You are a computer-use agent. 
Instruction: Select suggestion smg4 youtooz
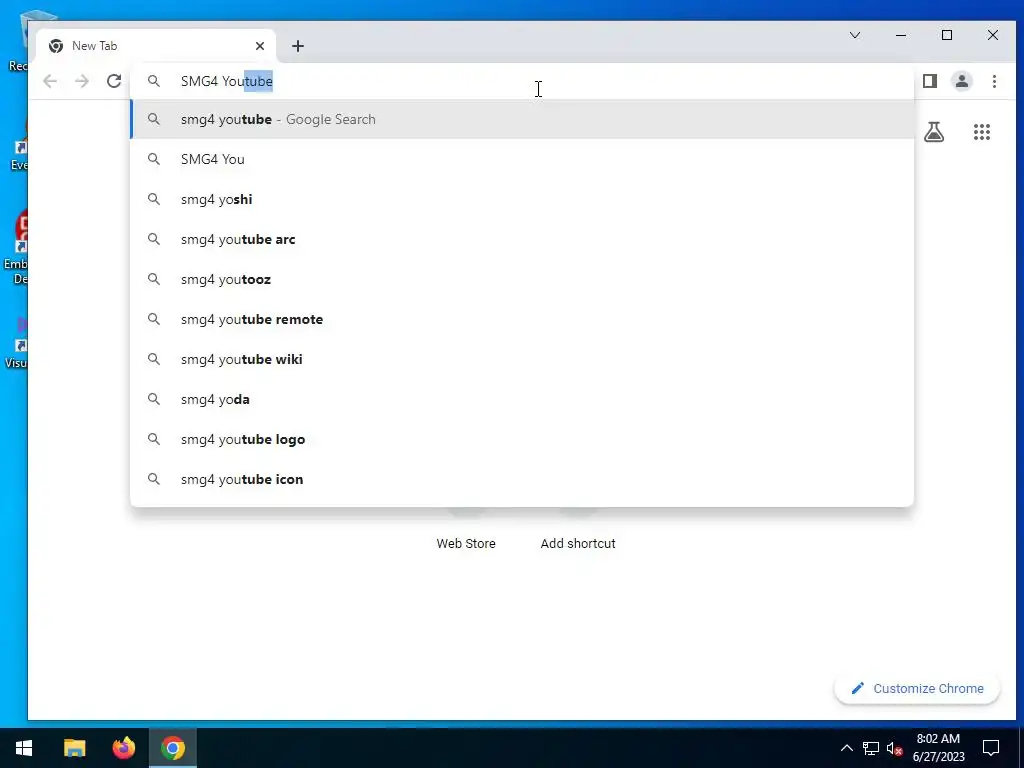tap(522, 279)
